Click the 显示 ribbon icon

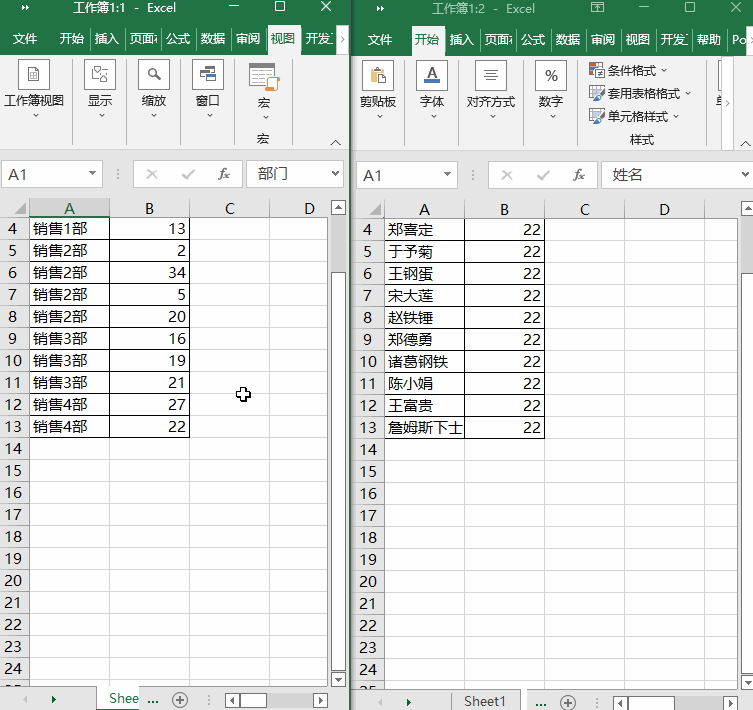coord(100,74)
